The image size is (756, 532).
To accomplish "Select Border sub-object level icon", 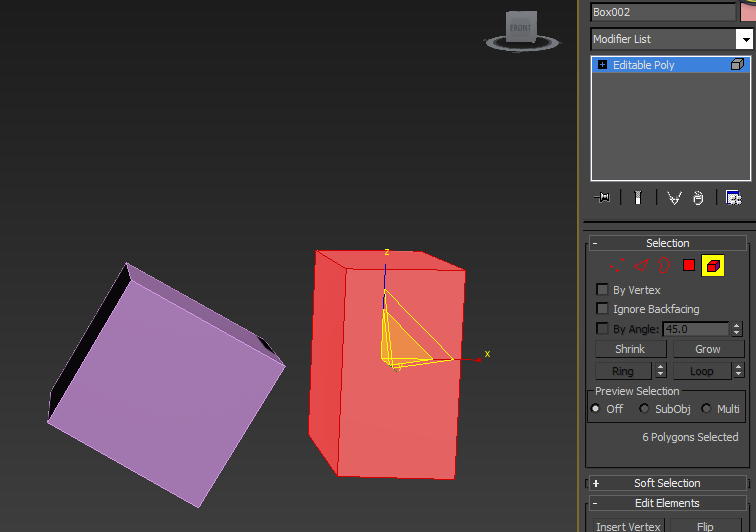I will click(x=664, y=265).
